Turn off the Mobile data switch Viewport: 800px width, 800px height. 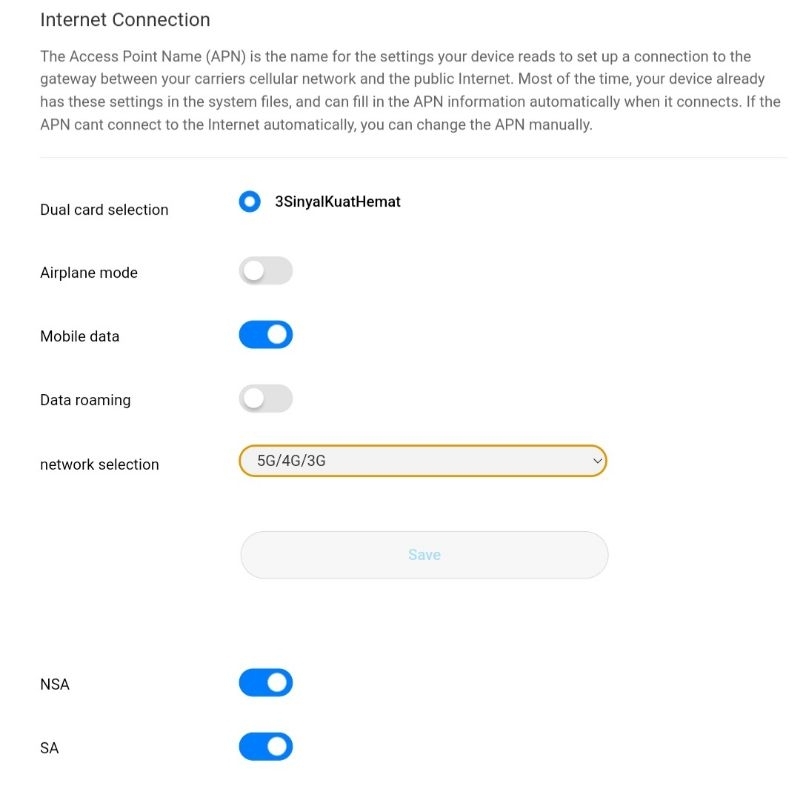[x=265, y=335]
